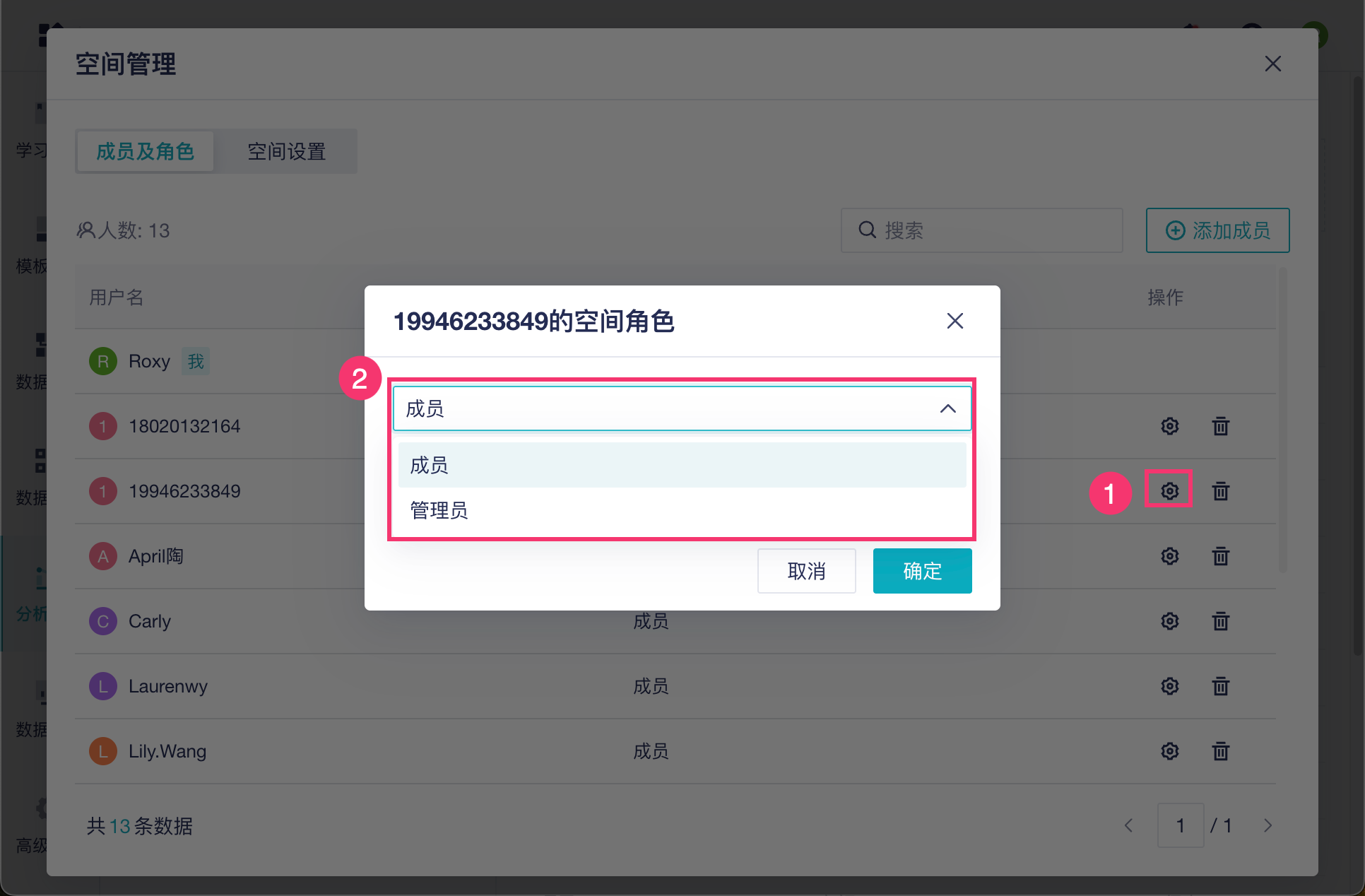The height and width of the screenshot is (896, 1365).
Task: Click the page number input box
Action: 1180,825
